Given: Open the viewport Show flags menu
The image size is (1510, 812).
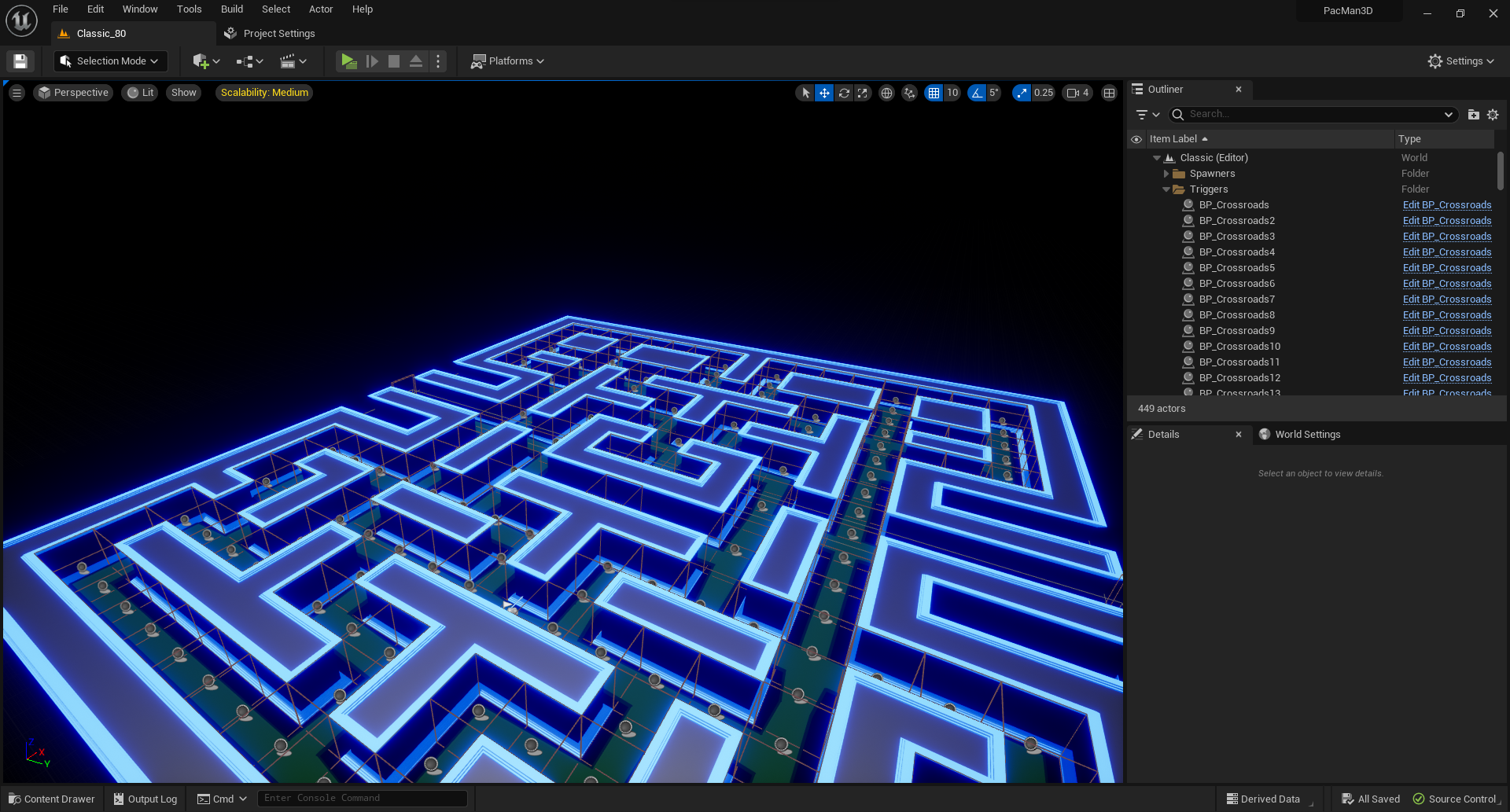Looking at the screenshot, I should click(x=183, y=93).
